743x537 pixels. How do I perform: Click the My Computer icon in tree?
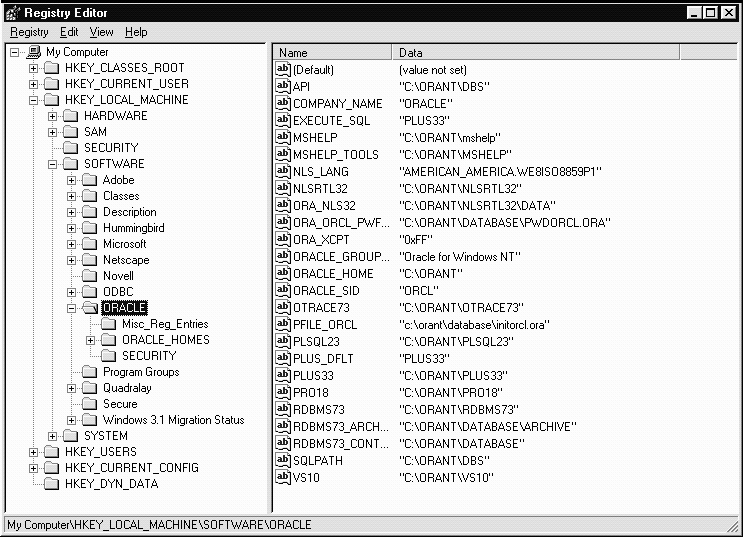[x=33, y=52]
